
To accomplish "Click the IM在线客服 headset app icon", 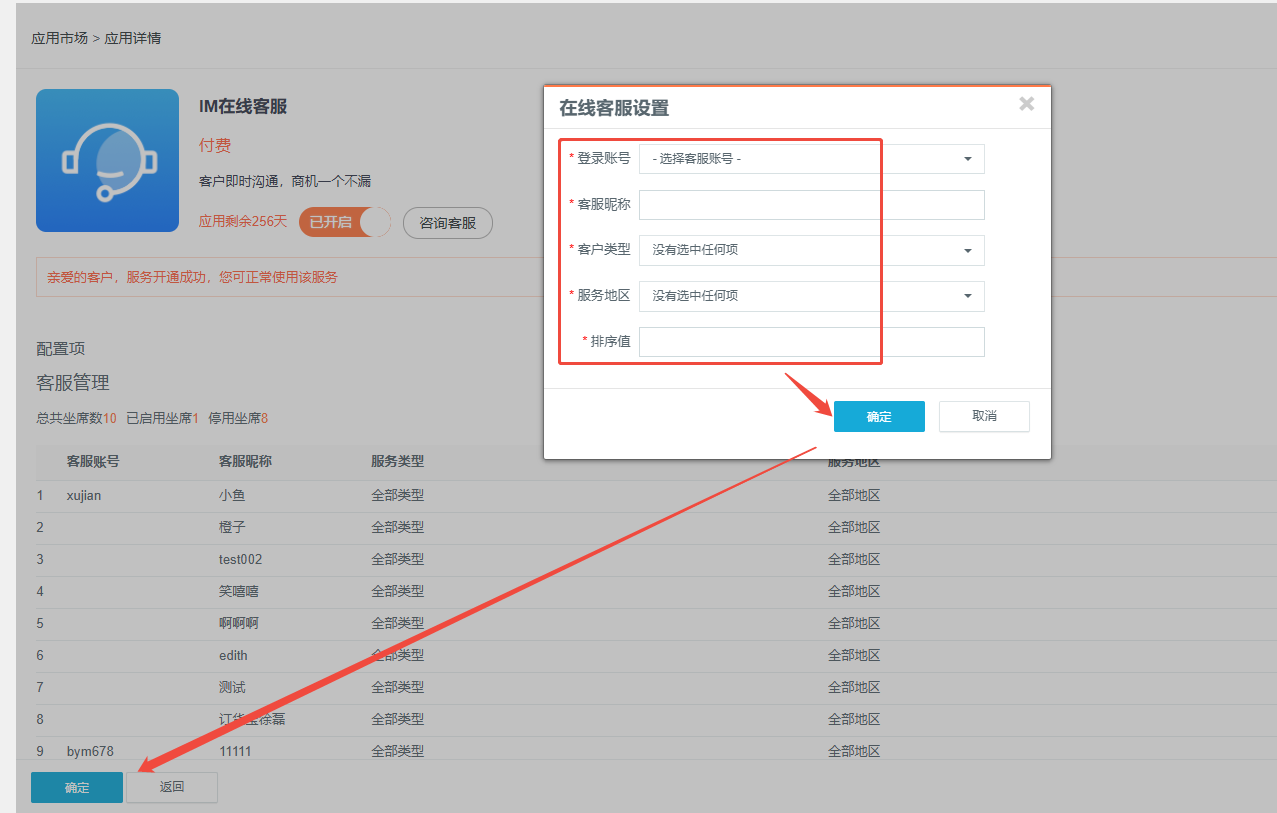I will point(107,160).
